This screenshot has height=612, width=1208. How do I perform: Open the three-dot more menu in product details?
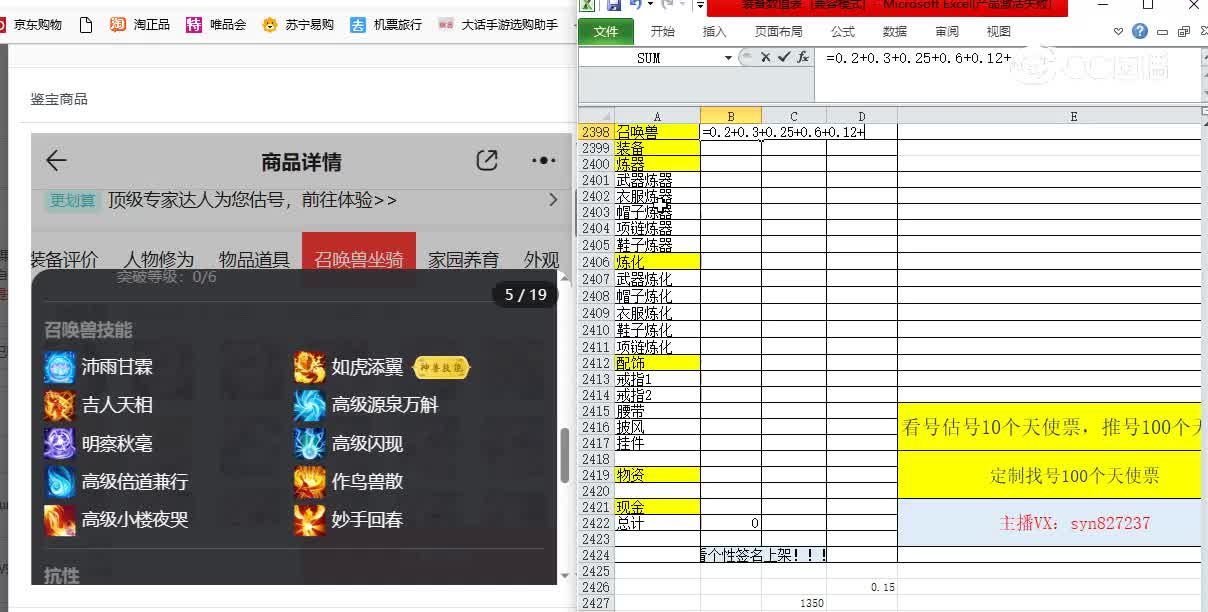pyautogui.click(x=543, y=160)
